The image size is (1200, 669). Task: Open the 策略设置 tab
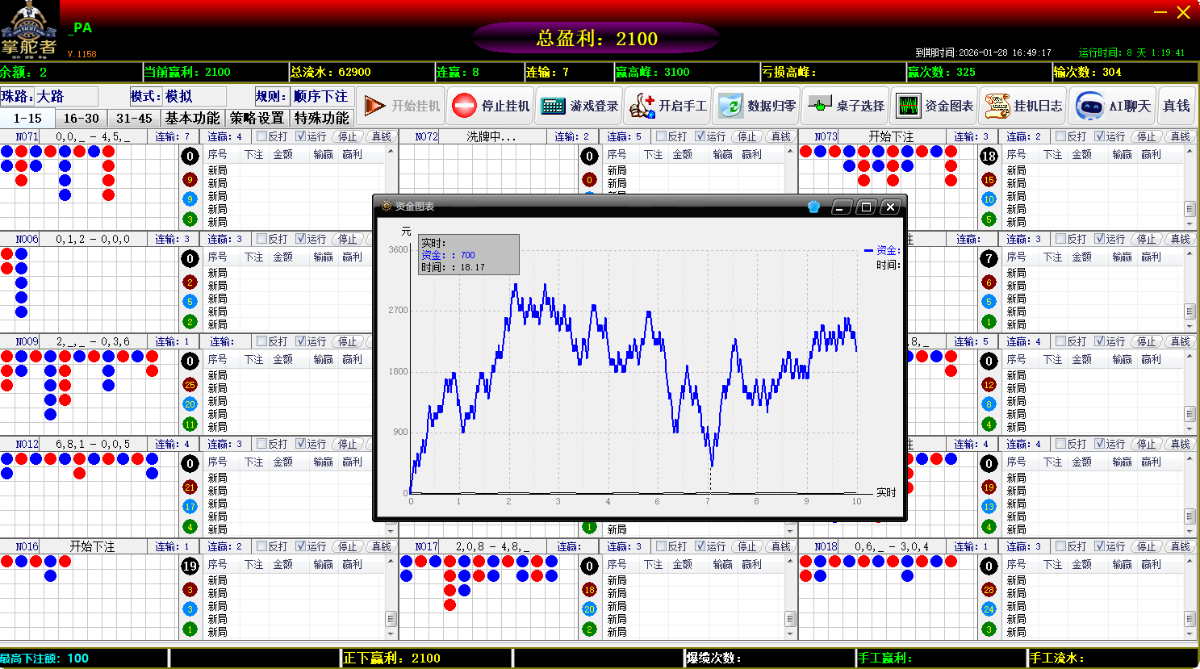click(257, 118)
